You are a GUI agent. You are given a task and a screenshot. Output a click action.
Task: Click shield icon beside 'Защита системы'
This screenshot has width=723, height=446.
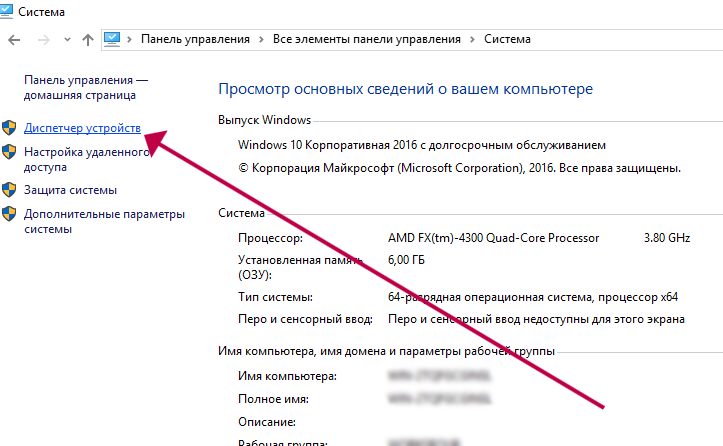pos(9,189)
